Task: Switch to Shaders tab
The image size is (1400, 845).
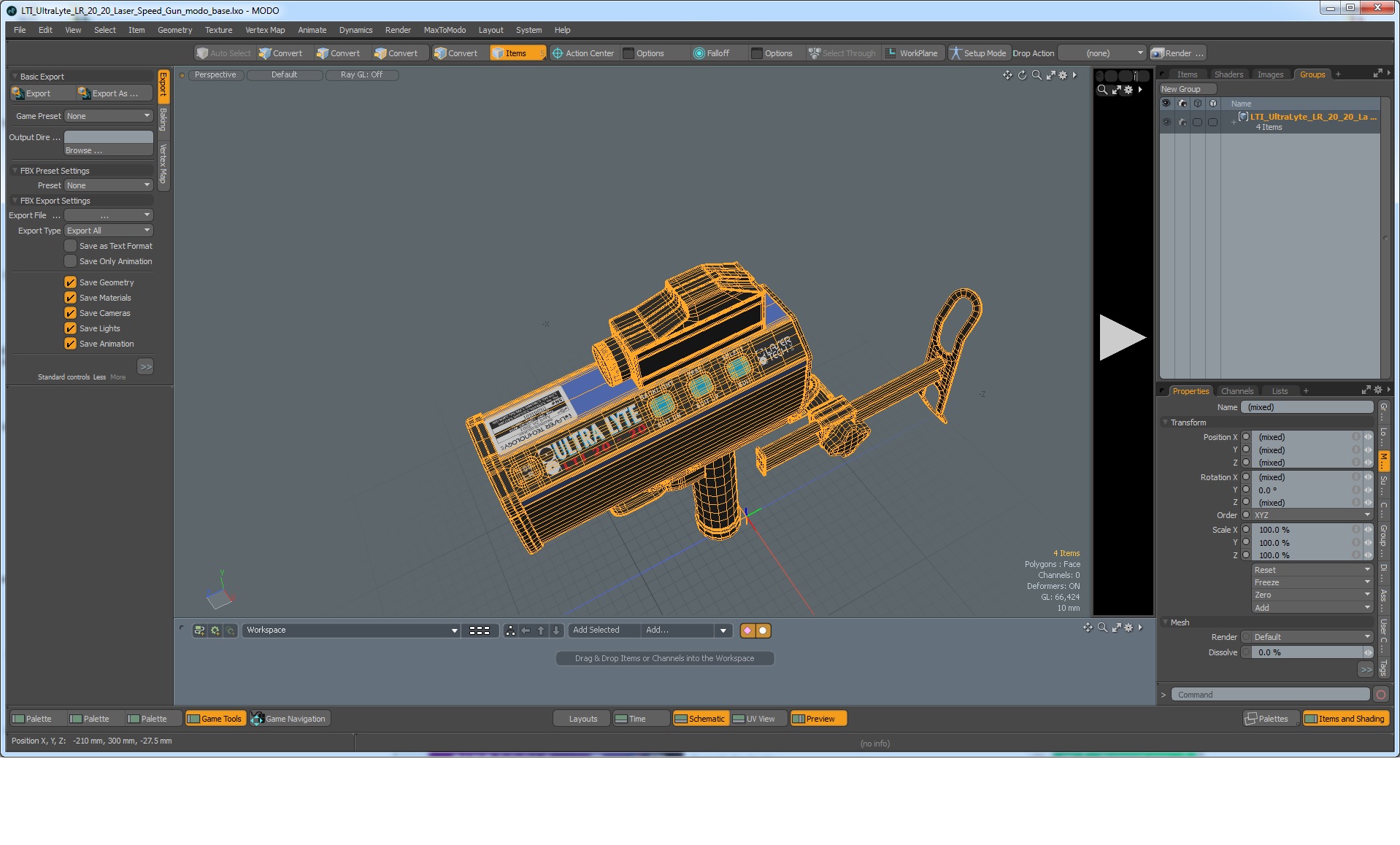Action: click(1228, 74)
